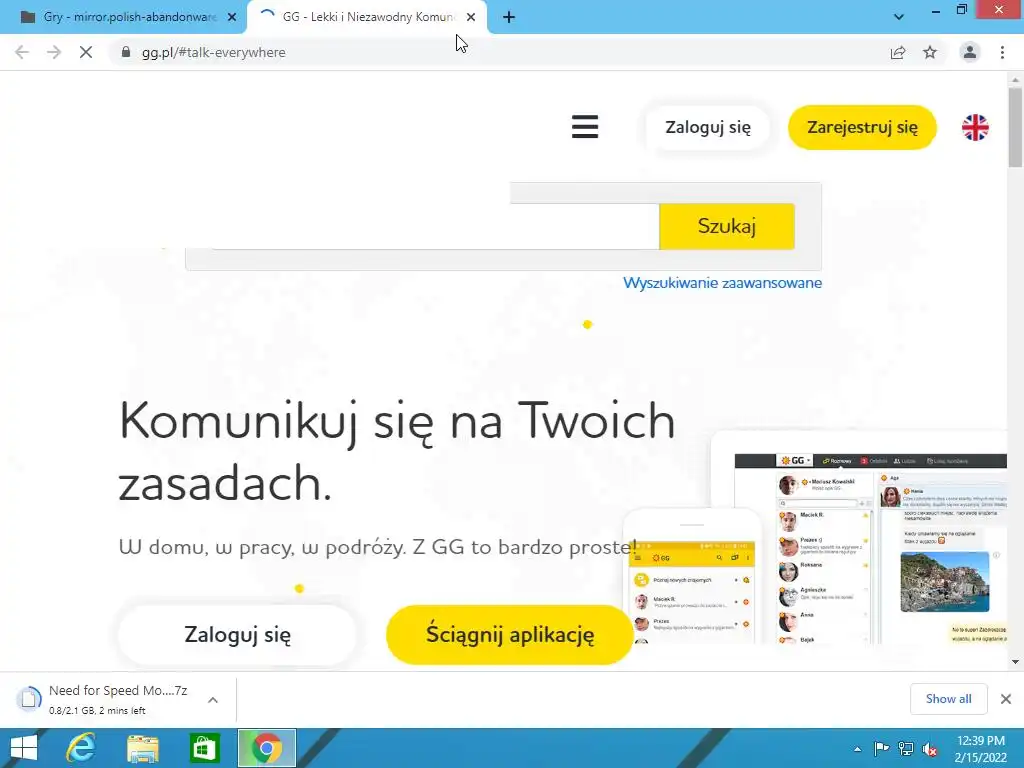Viewport: 1024px width, 768px height.
Task: Show hidden system tray icons
Action: [857, 749]
